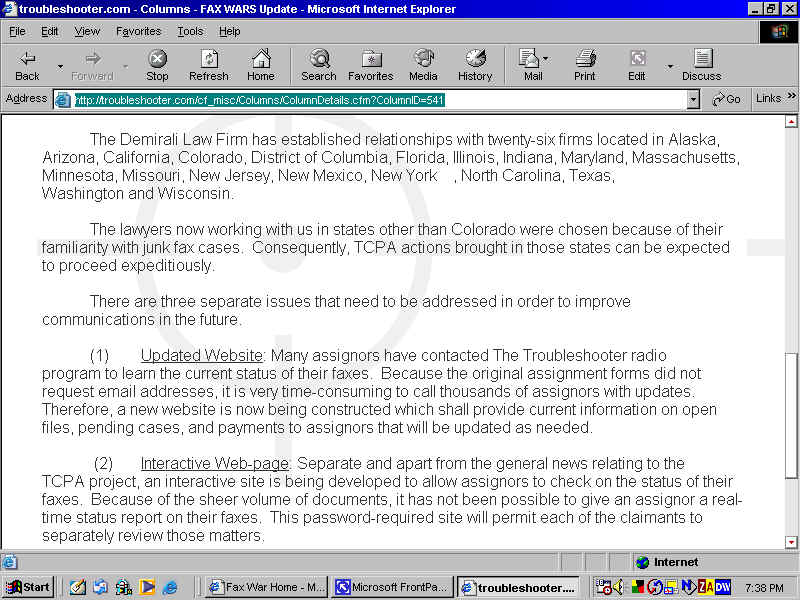
Task: Open the File menu
Action: (x=17, y=32)
